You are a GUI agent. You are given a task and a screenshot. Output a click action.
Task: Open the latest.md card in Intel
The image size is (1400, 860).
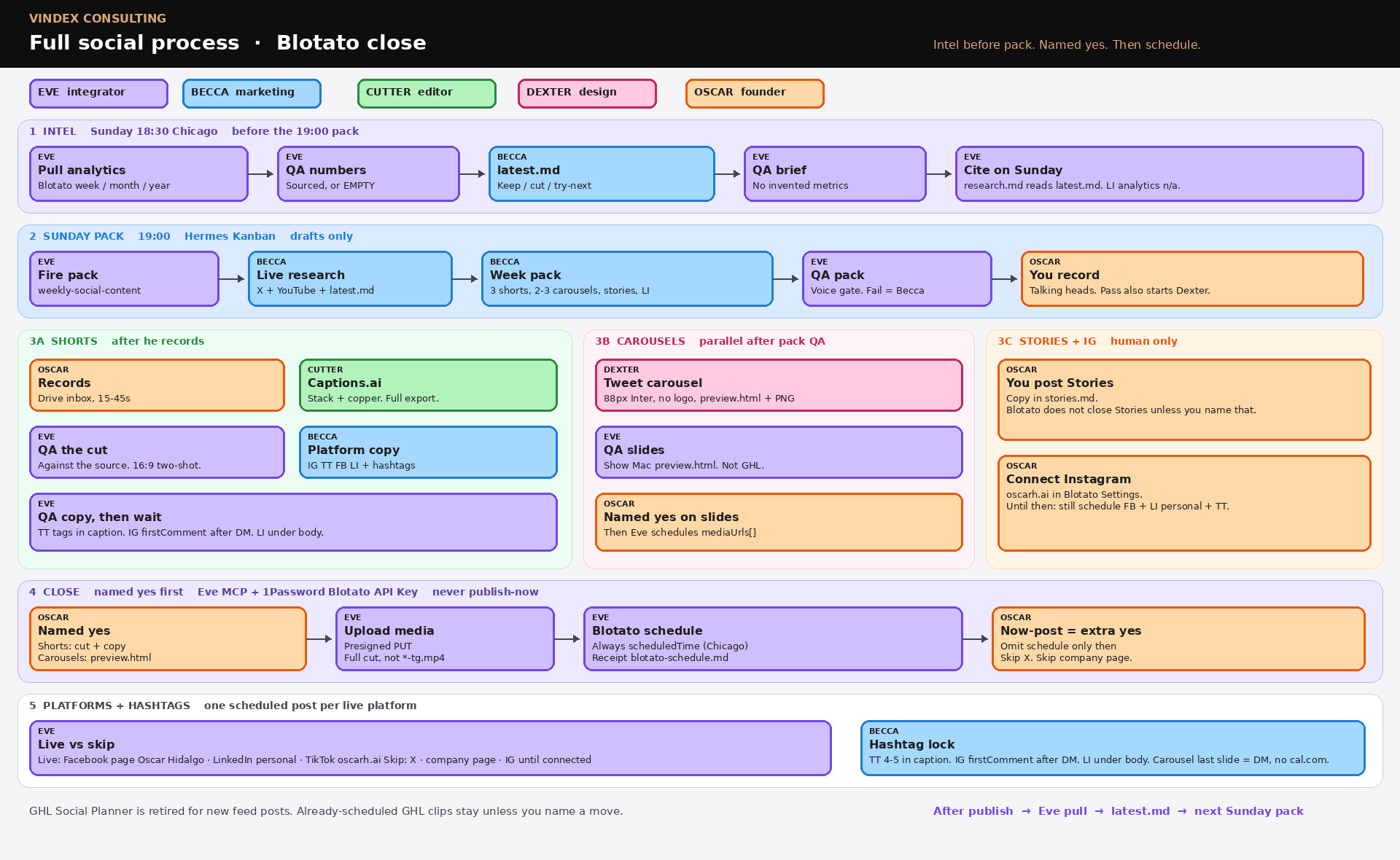point(602,173)
